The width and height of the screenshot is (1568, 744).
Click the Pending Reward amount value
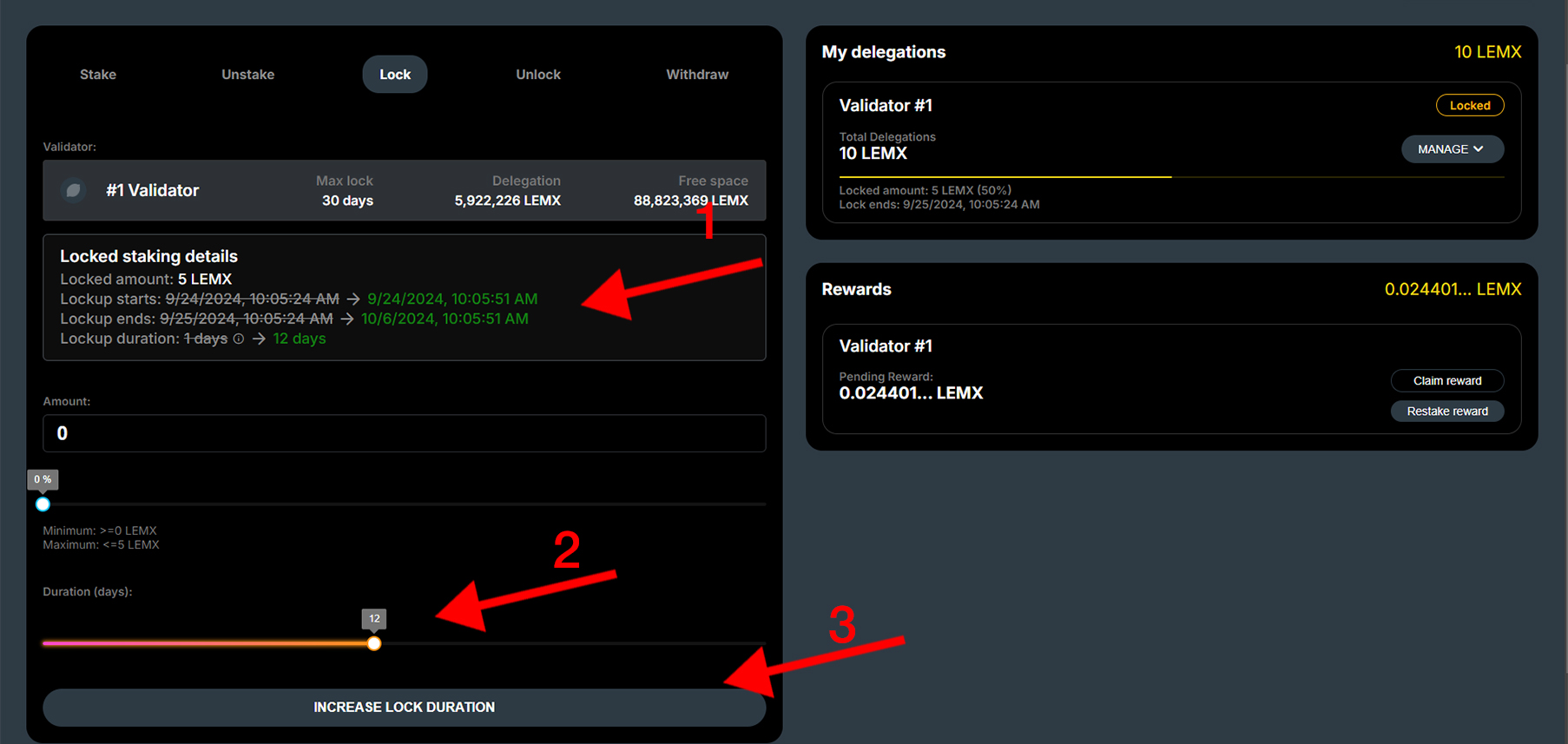pyautogui.click(x=911, y=393)
